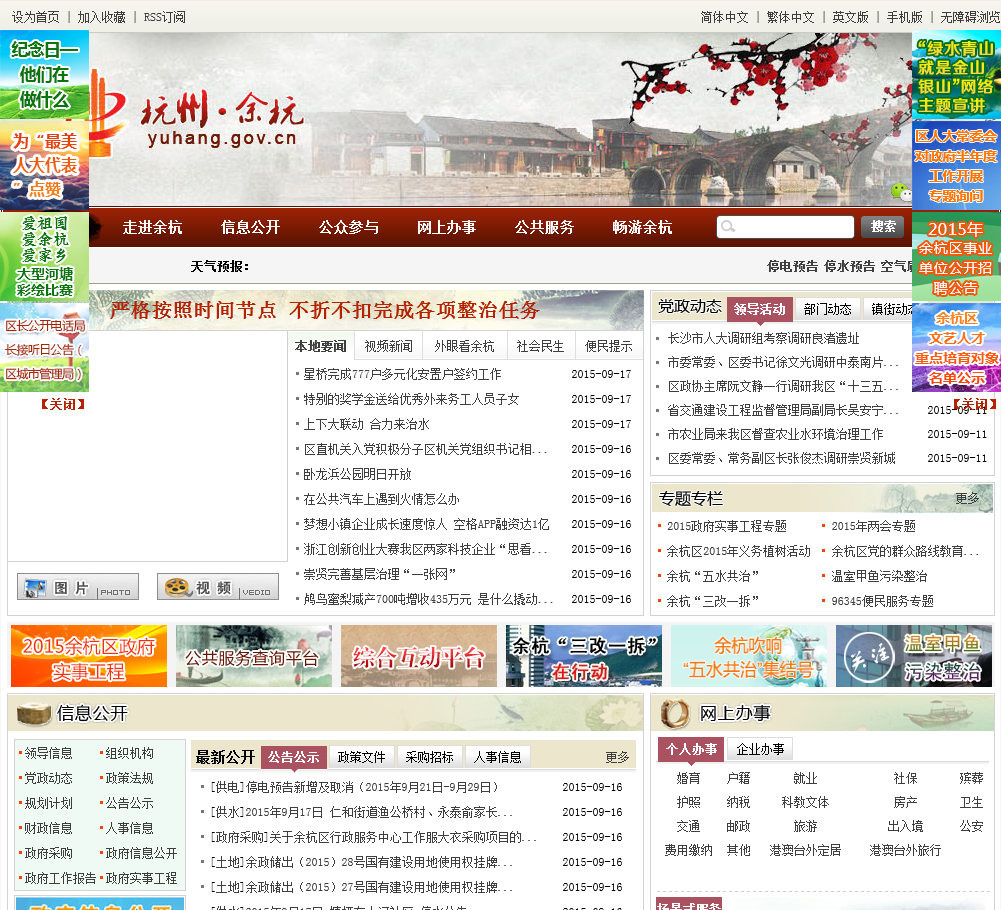Image resolution: width=1001 pixels, height=910 pixels.
Task: Open the 停水预告 link in ticker
Action: [849, 266]
